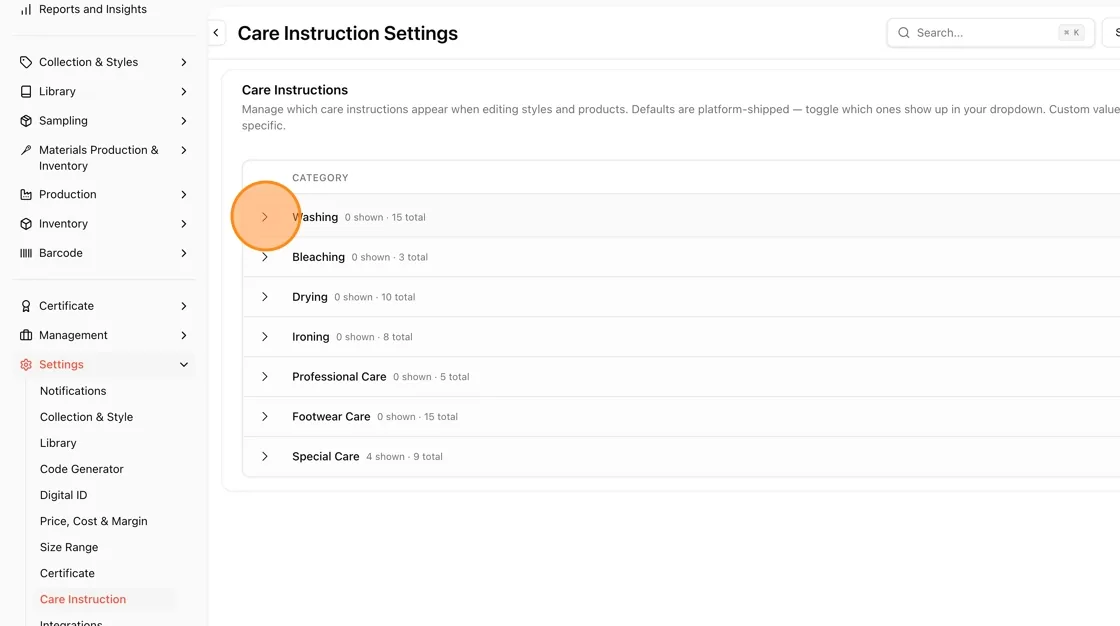Click the magnifier icon in search box

click(x=904, y=33)
